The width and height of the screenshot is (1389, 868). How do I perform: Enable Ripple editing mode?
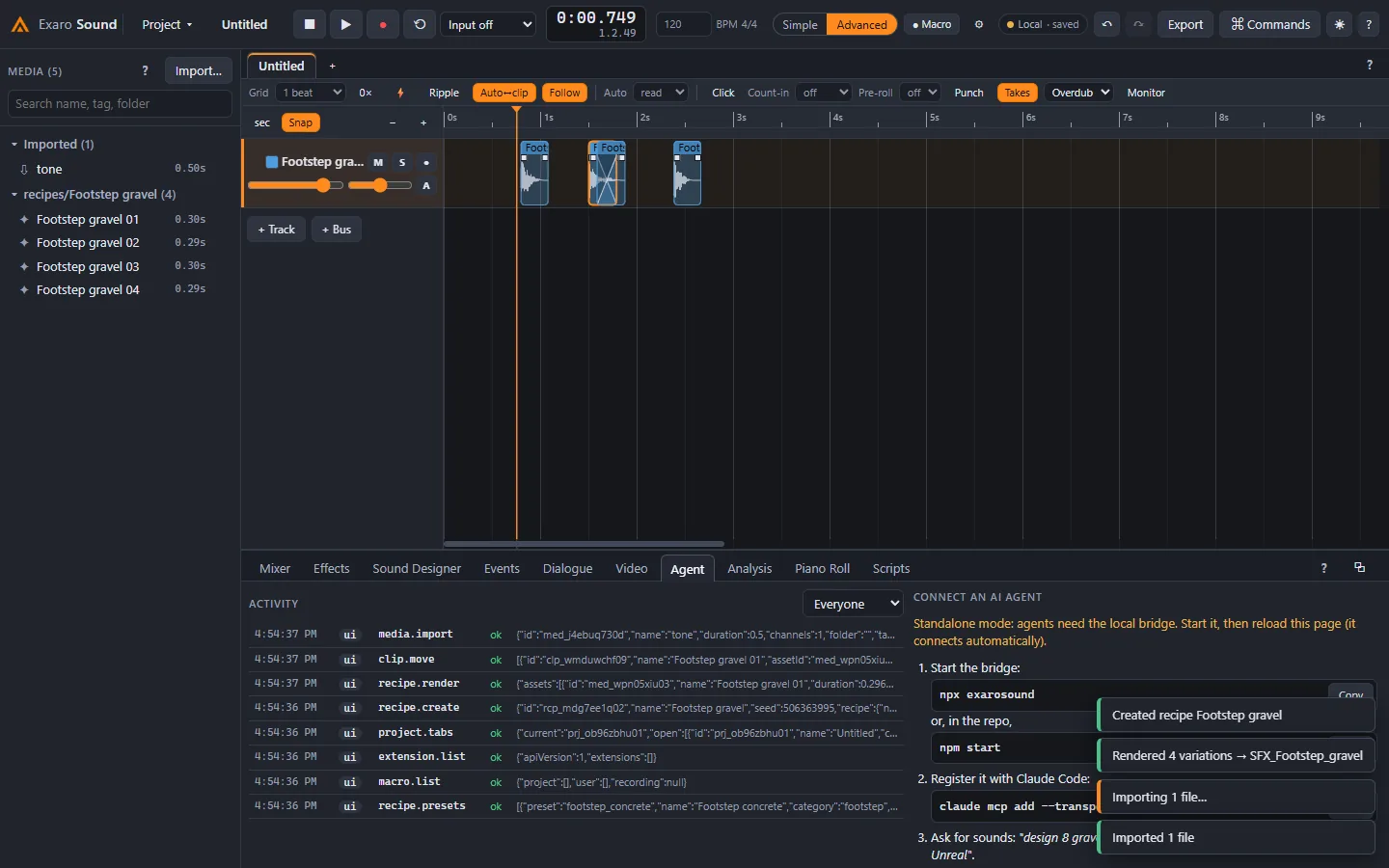444,93
